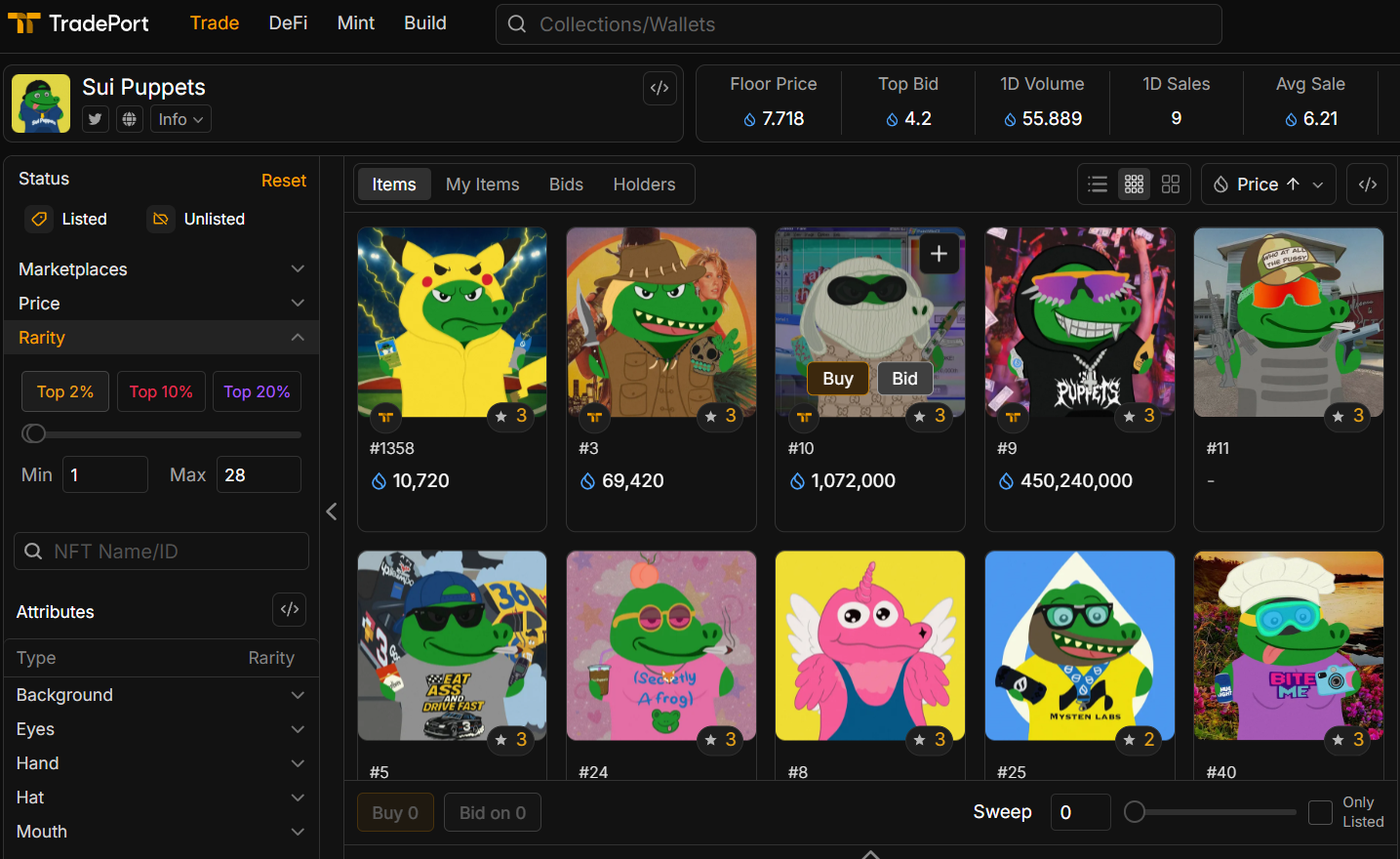Click the Sweep slider handle
Screen dimensions: 1400x859
coord(1135,812)
